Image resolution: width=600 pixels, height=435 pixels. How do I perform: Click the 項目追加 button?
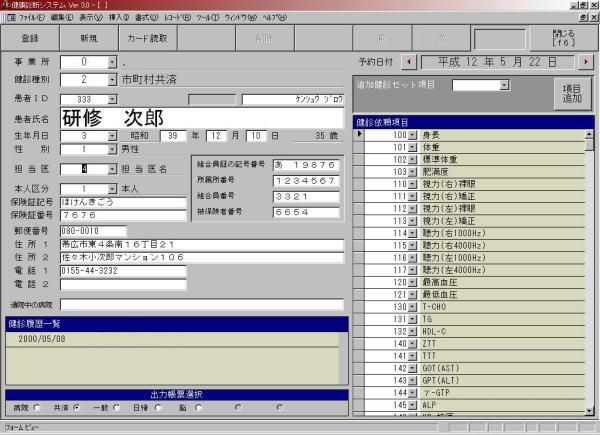point(572,93)
